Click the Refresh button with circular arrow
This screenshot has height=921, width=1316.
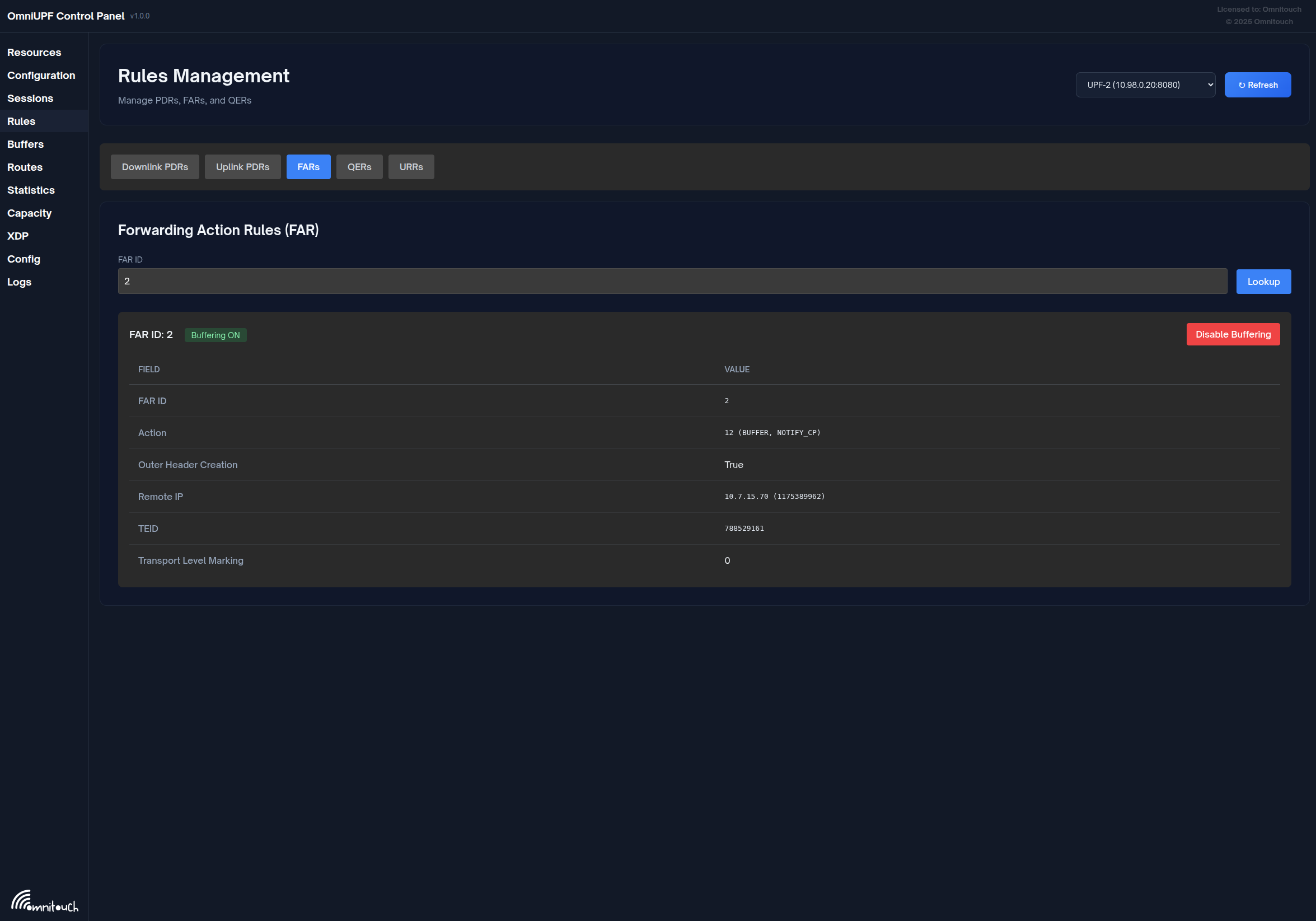pos(1258,85)
